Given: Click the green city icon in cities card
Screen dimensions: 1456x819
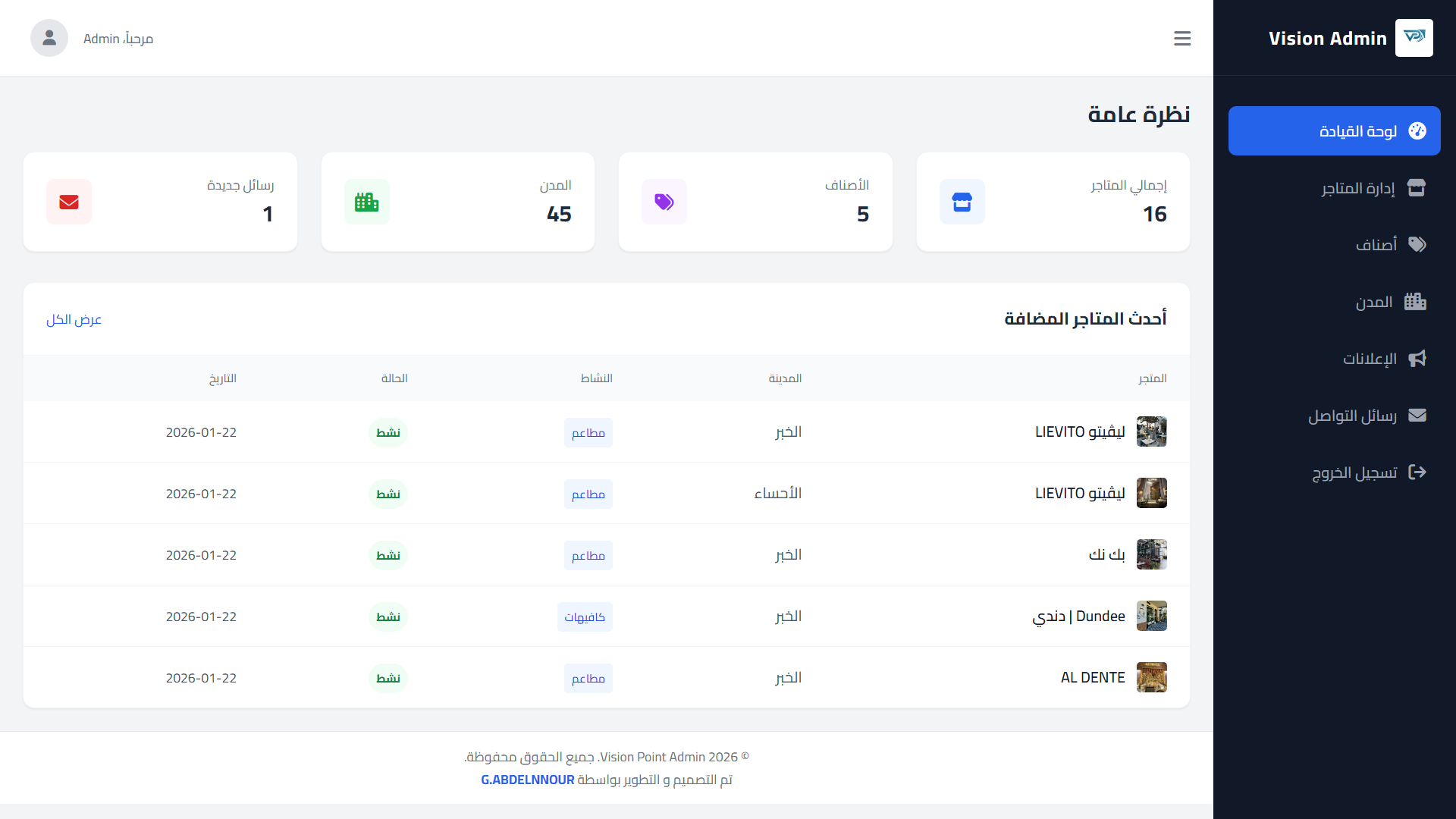Looking at the screenshot, I should click(x=366, y=202).
